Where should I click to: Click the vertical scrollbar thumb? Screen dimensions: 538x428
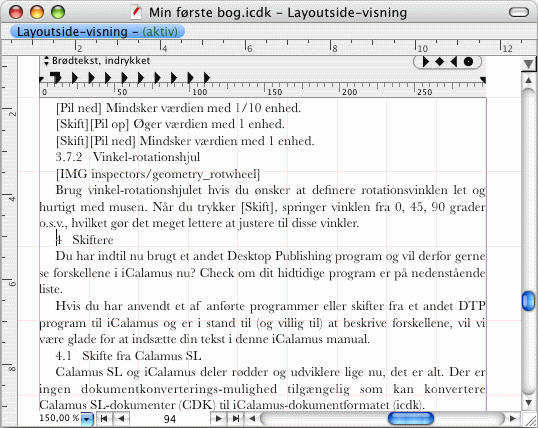click(528, 301)
